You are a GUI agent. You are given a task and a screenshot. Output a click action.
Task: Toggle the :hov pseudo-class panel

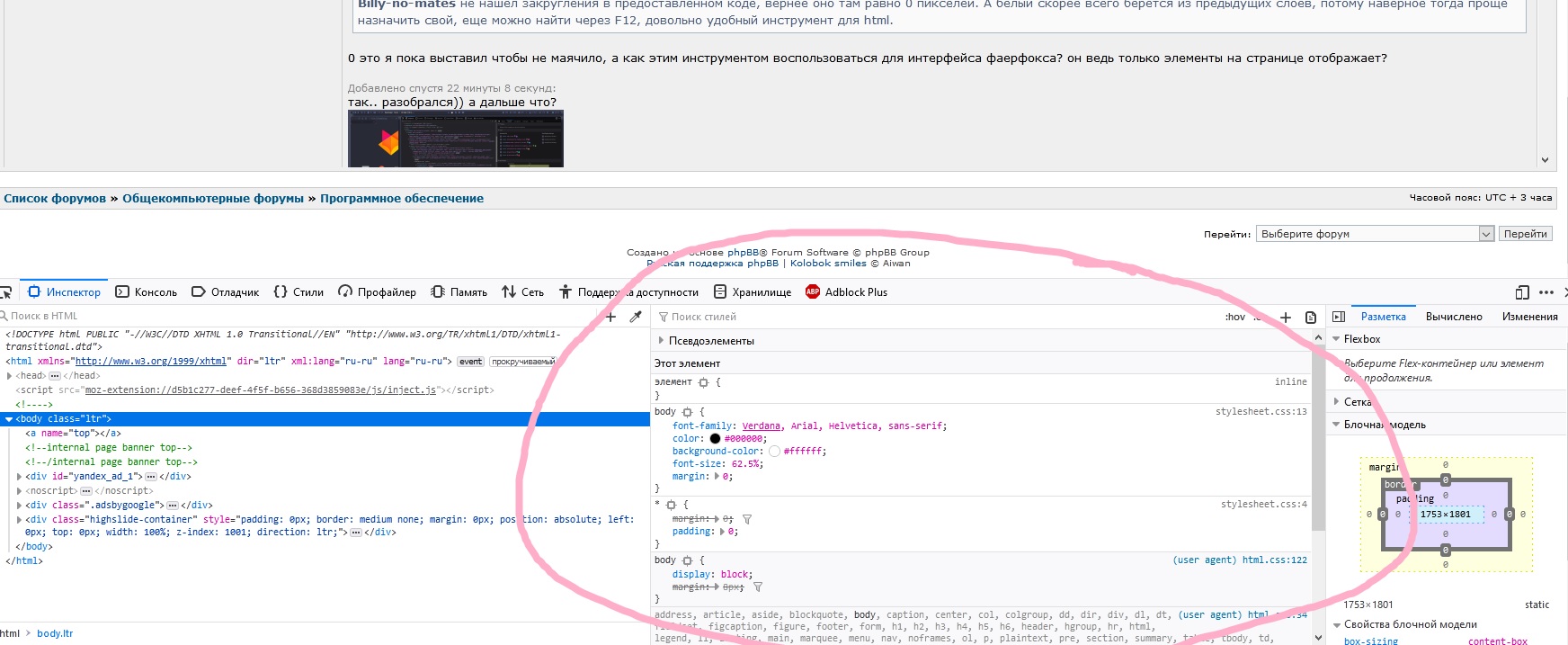point(1235,317)
